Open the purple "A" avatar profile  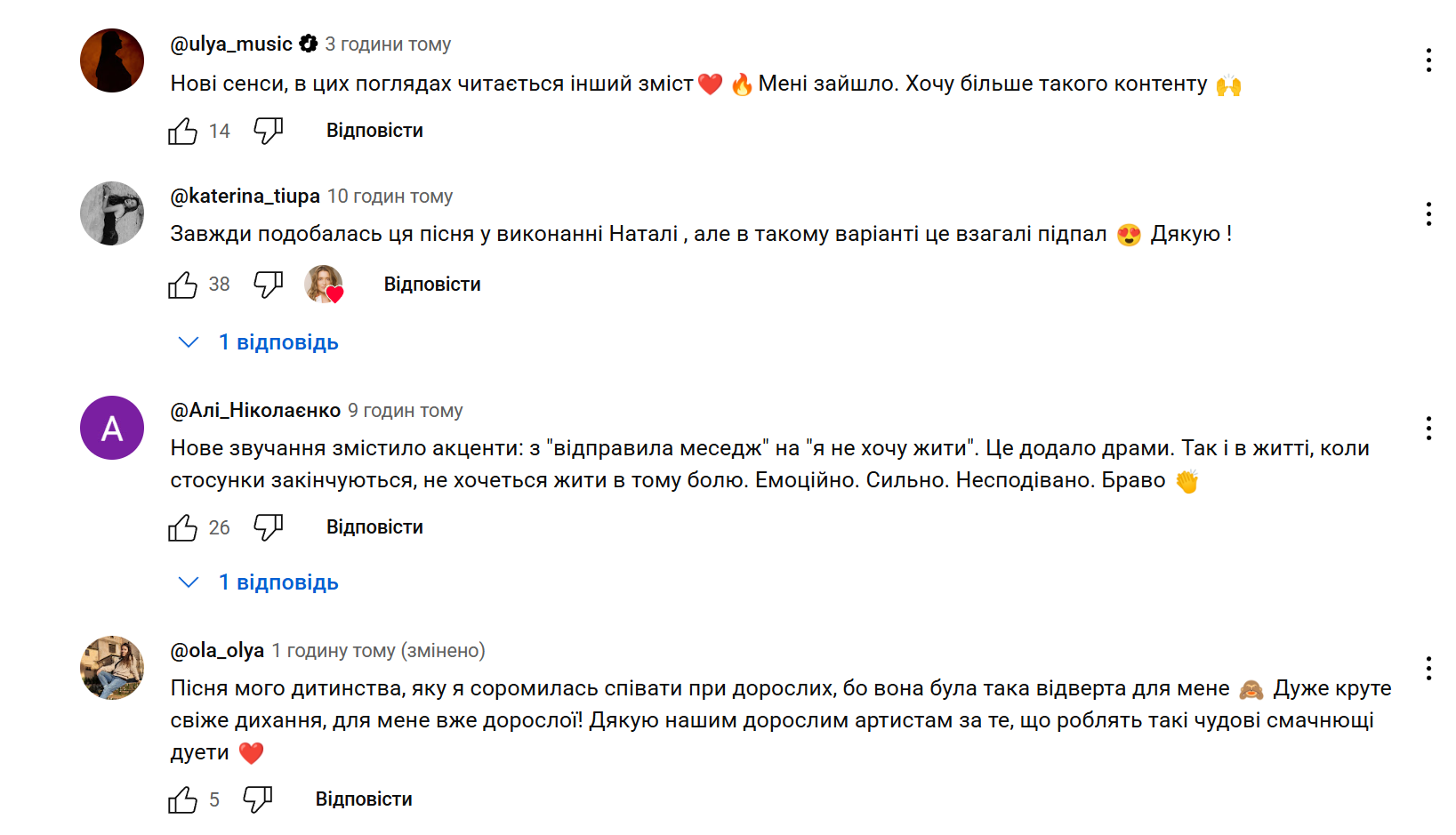coord(112,428)
